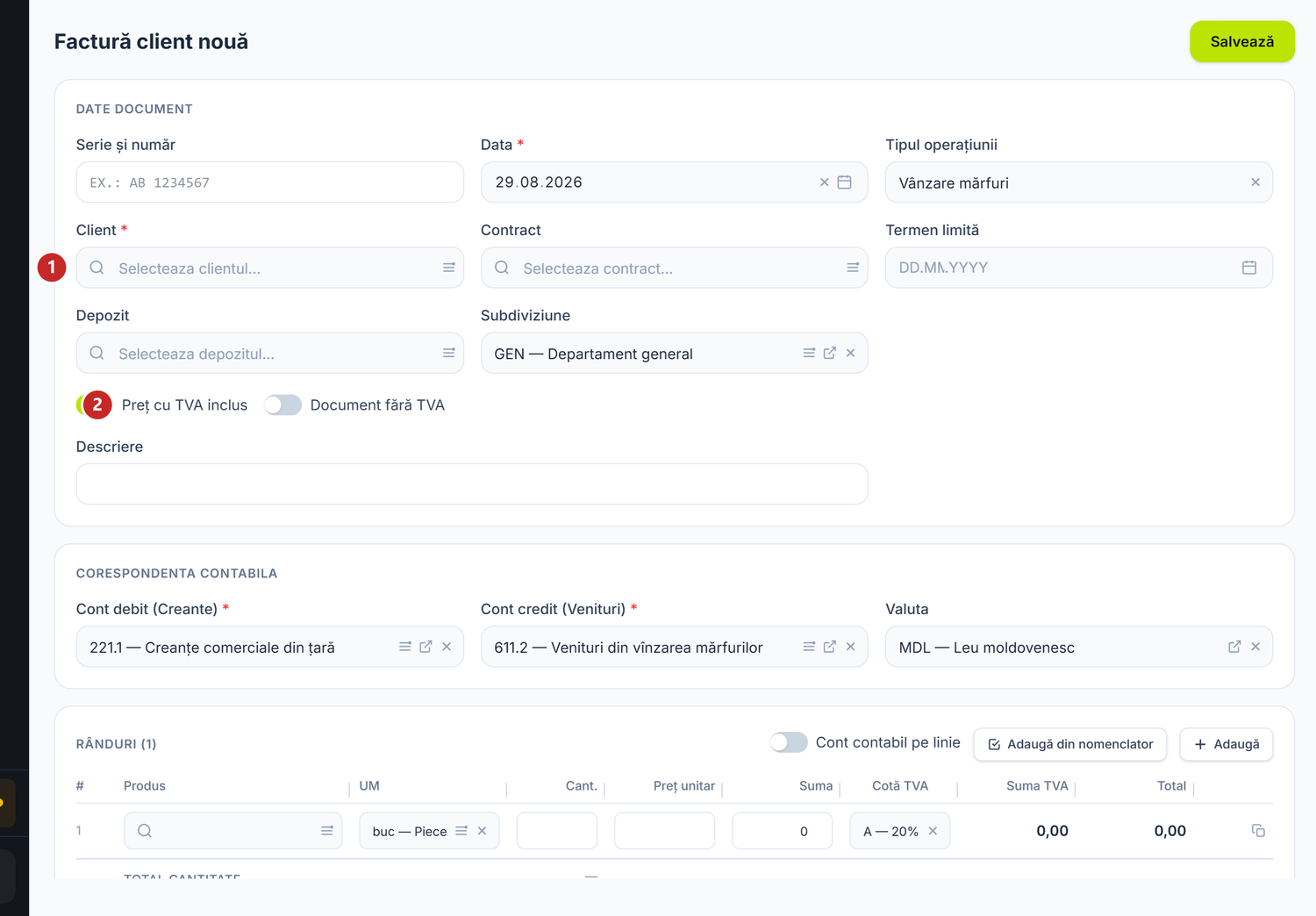Open Subdiviziune record in external link icon

(x=829, y=353)
